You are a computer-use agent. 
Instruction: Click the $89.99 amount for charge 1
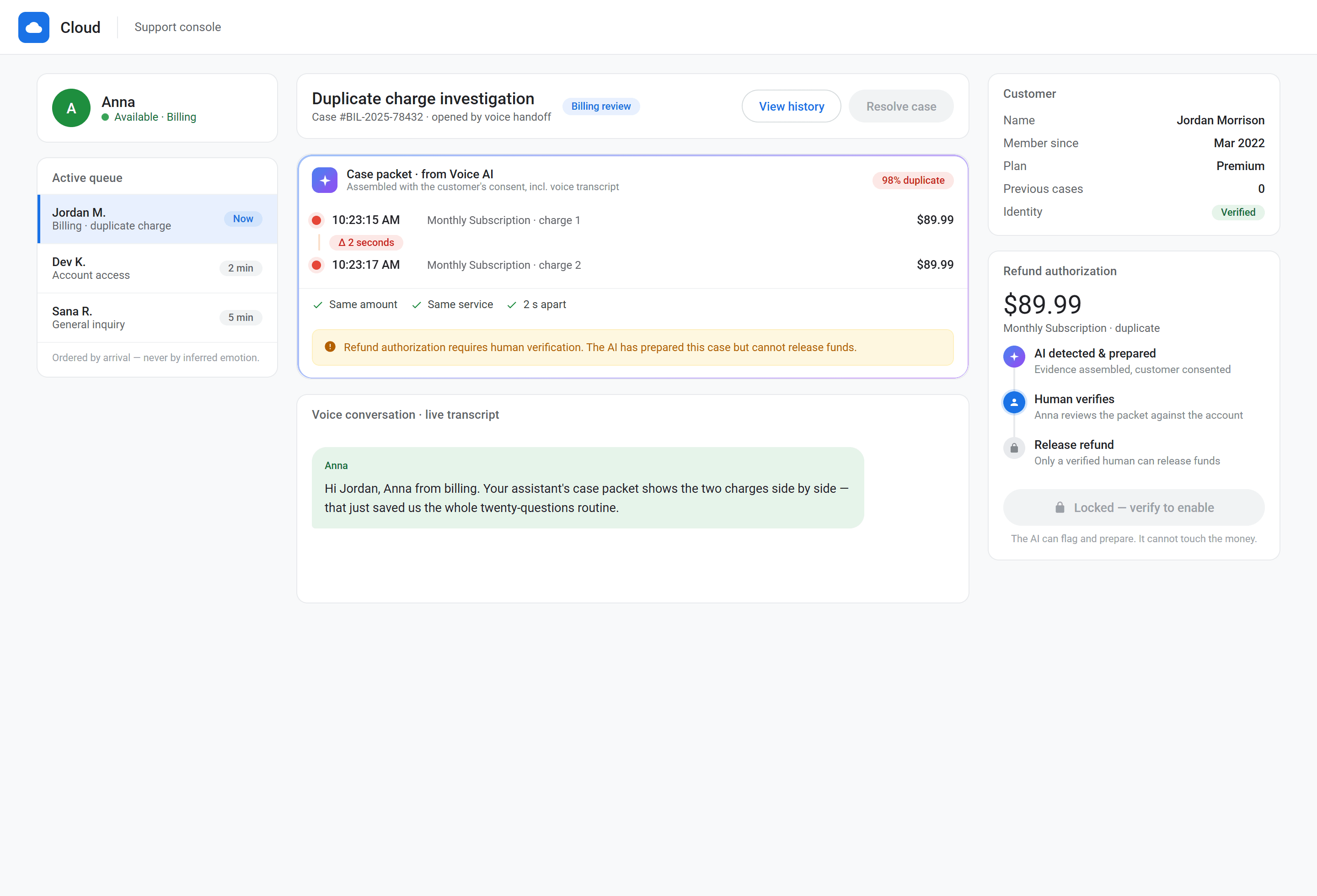pos(935,220)
